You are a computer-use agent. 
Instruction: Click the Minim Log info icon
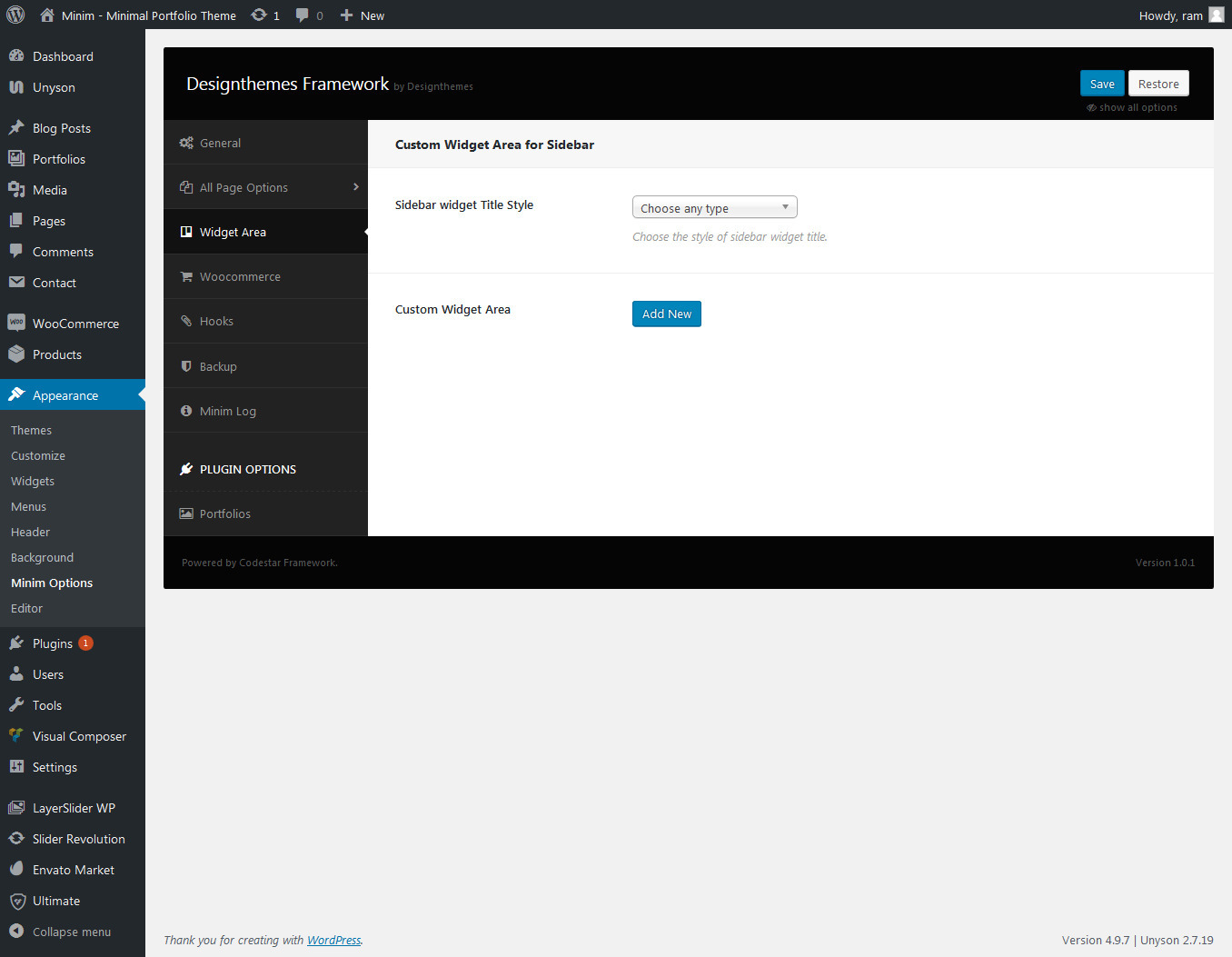[x=186, y=411]
